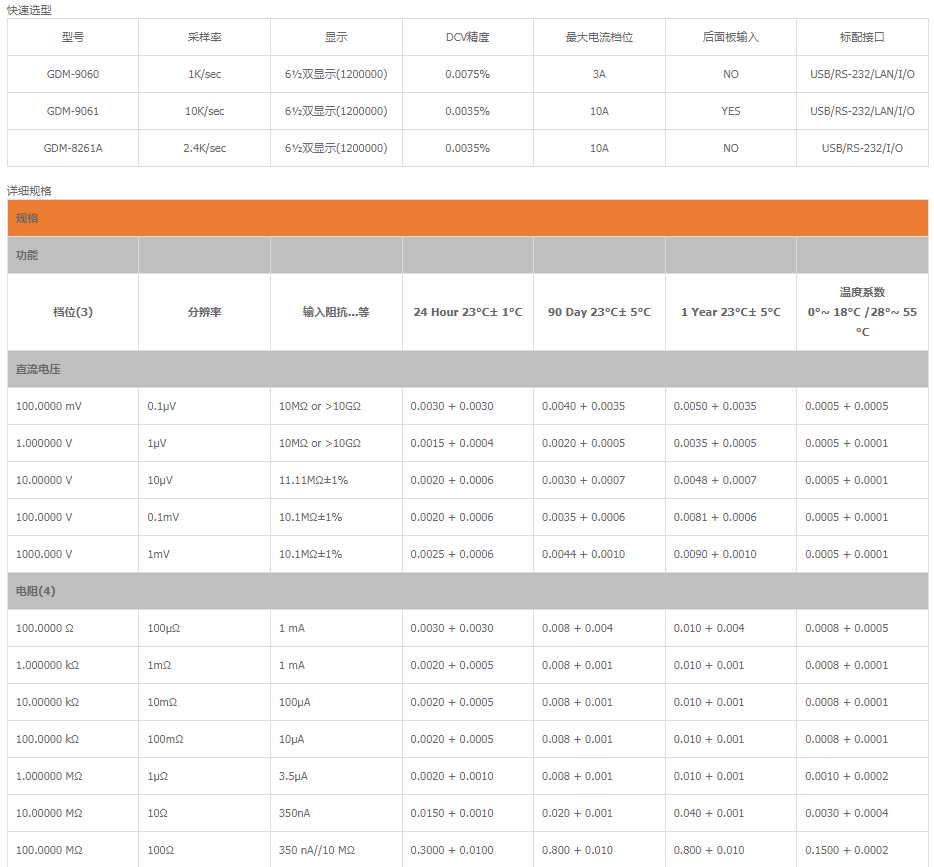
Task: Click the 1000.000 V range cell
Action: click(x=73, y=554)
